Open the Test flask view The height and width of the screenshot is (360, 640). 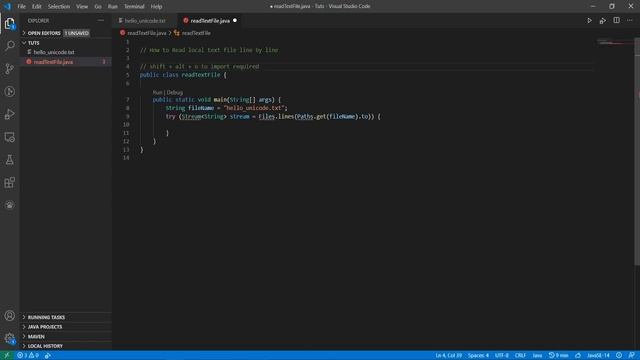click(x=9, y=160)
